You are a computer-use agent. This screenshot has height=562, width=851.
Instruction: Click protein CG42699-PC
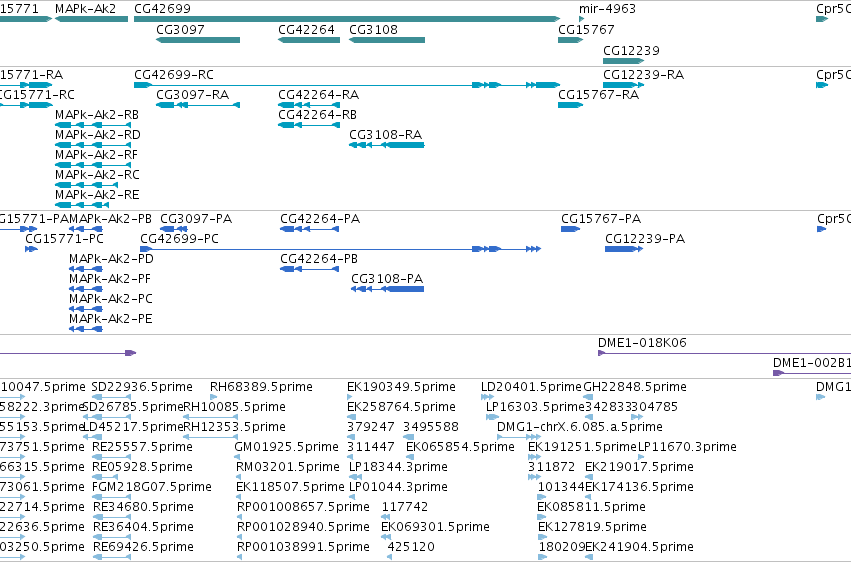point(340,249)
